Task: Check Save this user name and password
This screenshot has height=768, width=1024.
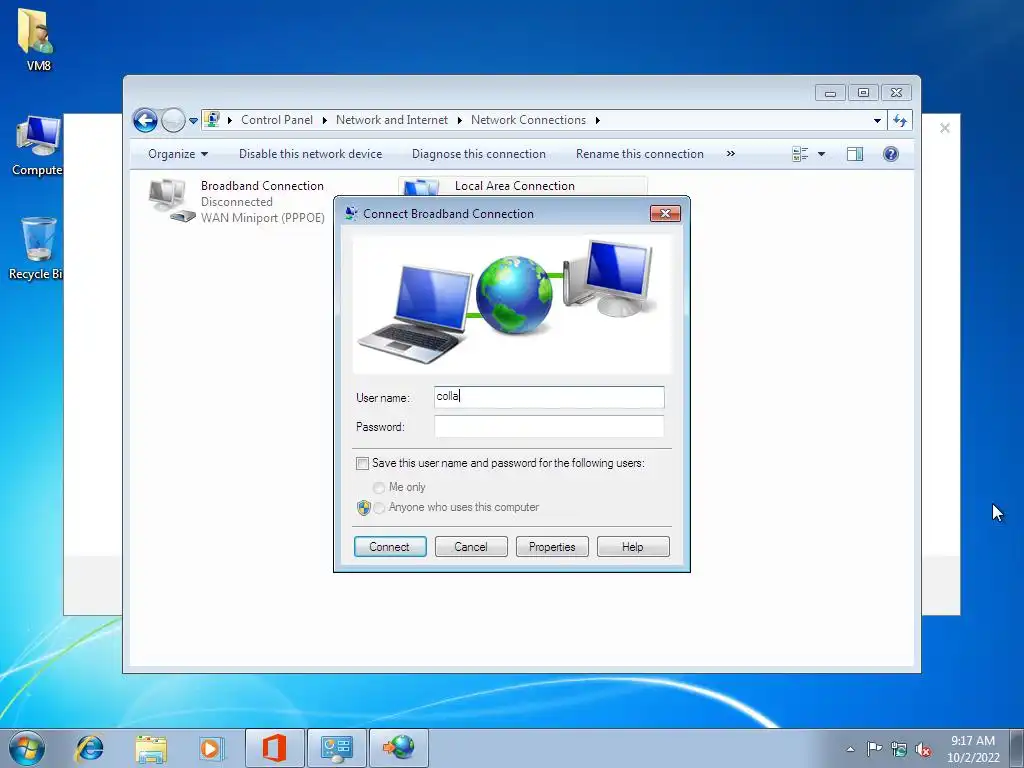Action: click(x=362, y=464)
